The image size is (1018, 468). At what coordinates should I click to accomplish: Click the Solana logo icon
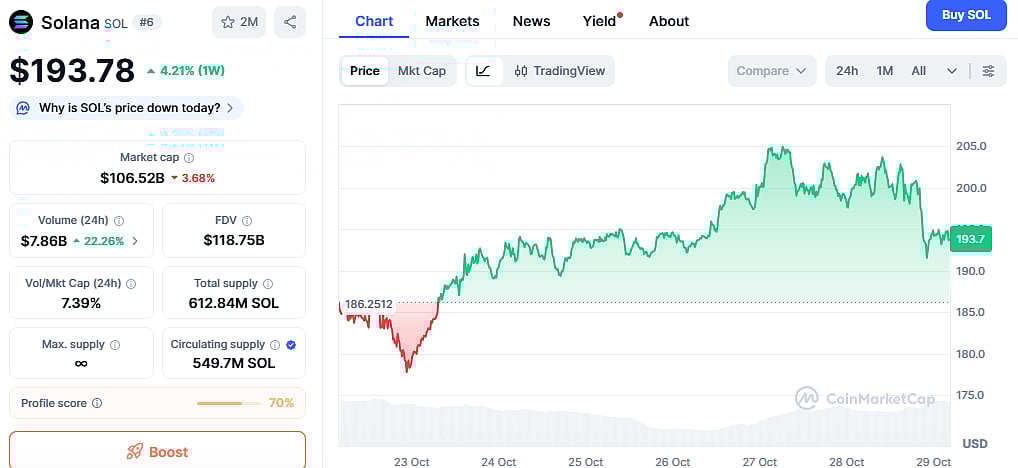pyautogui.click(x=21, y=22)
